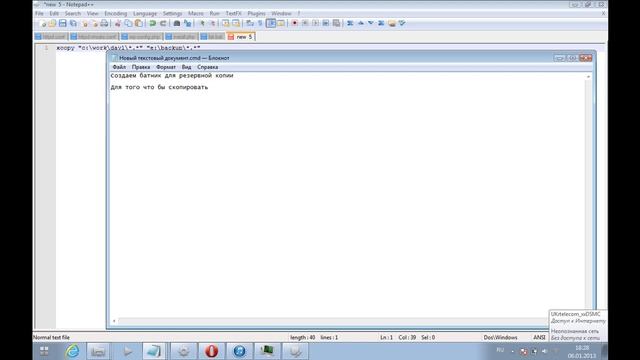640x360 pixels.
Task: Print using the printer toolbar icon
Action: 104,23
